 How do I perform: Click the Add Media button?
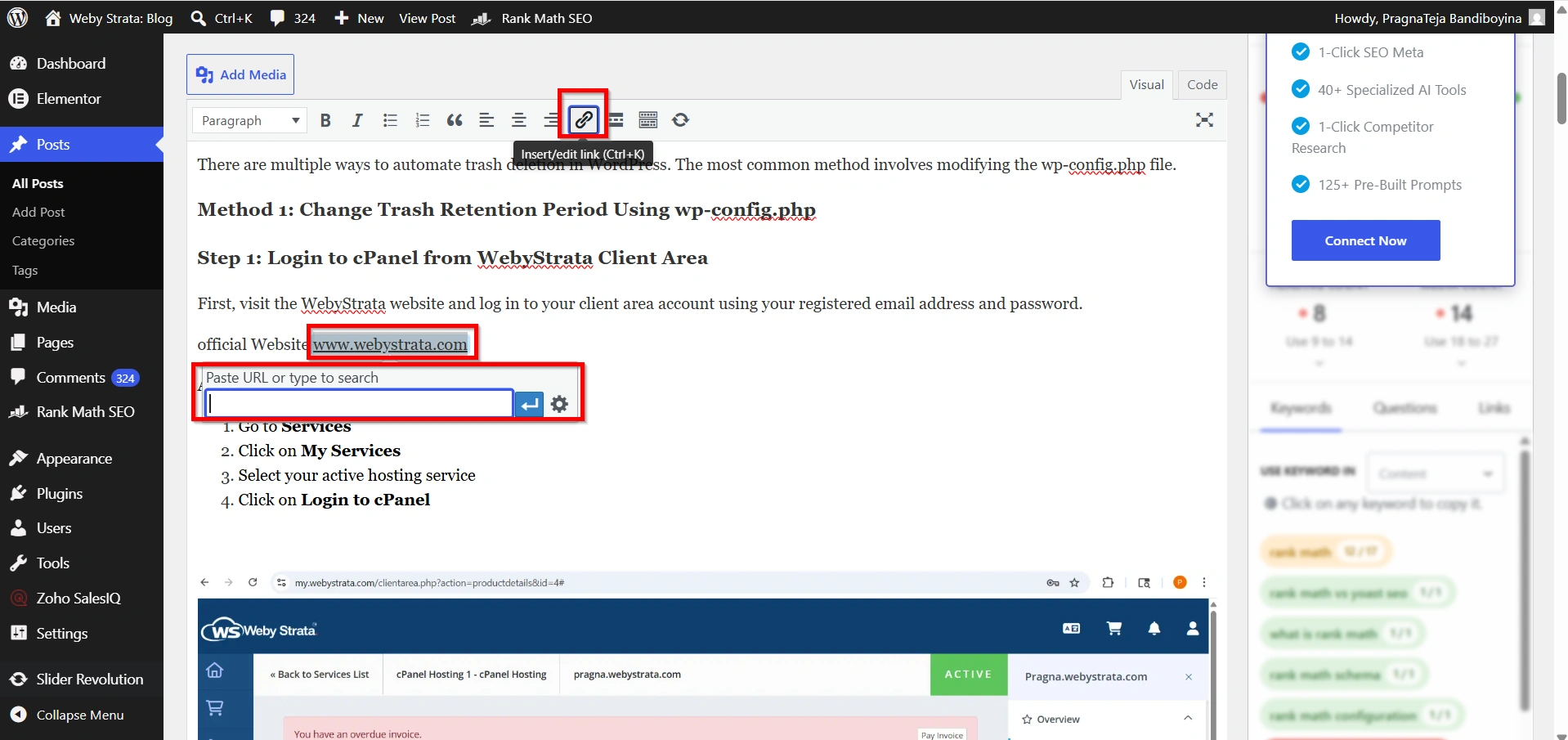[240, 74]
